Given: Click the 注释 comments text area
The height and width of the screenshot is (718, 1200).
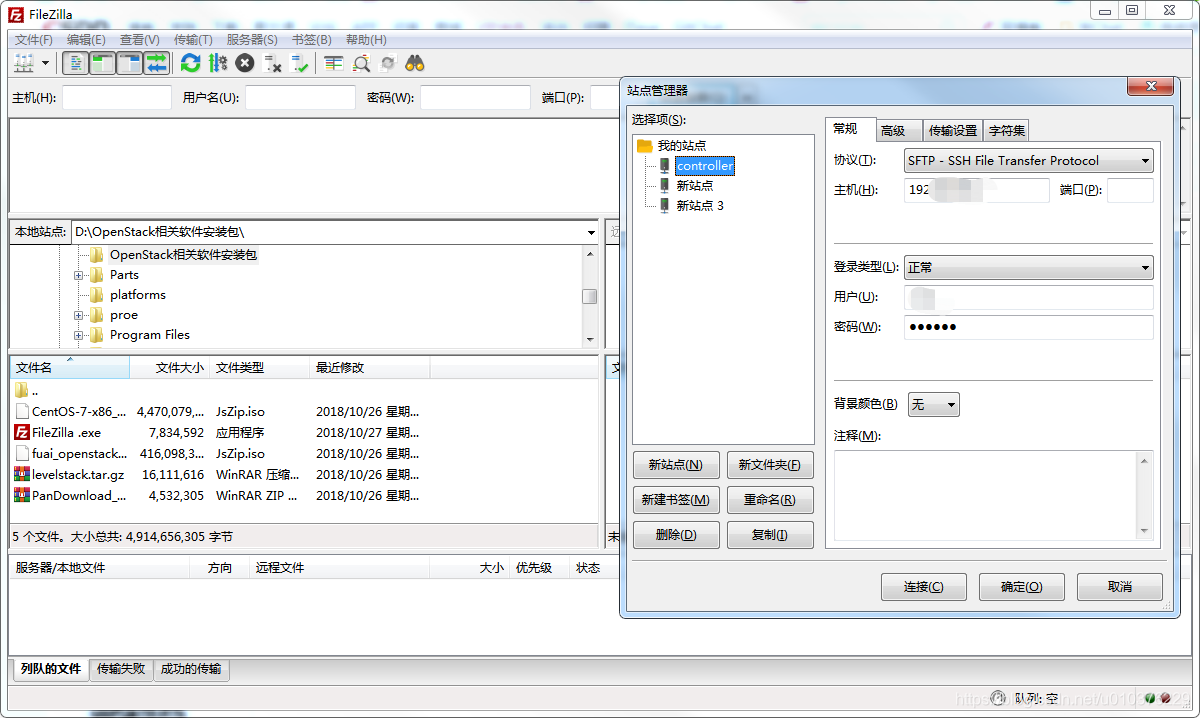Looking at the screenshot, I should [x=993, y=495].
